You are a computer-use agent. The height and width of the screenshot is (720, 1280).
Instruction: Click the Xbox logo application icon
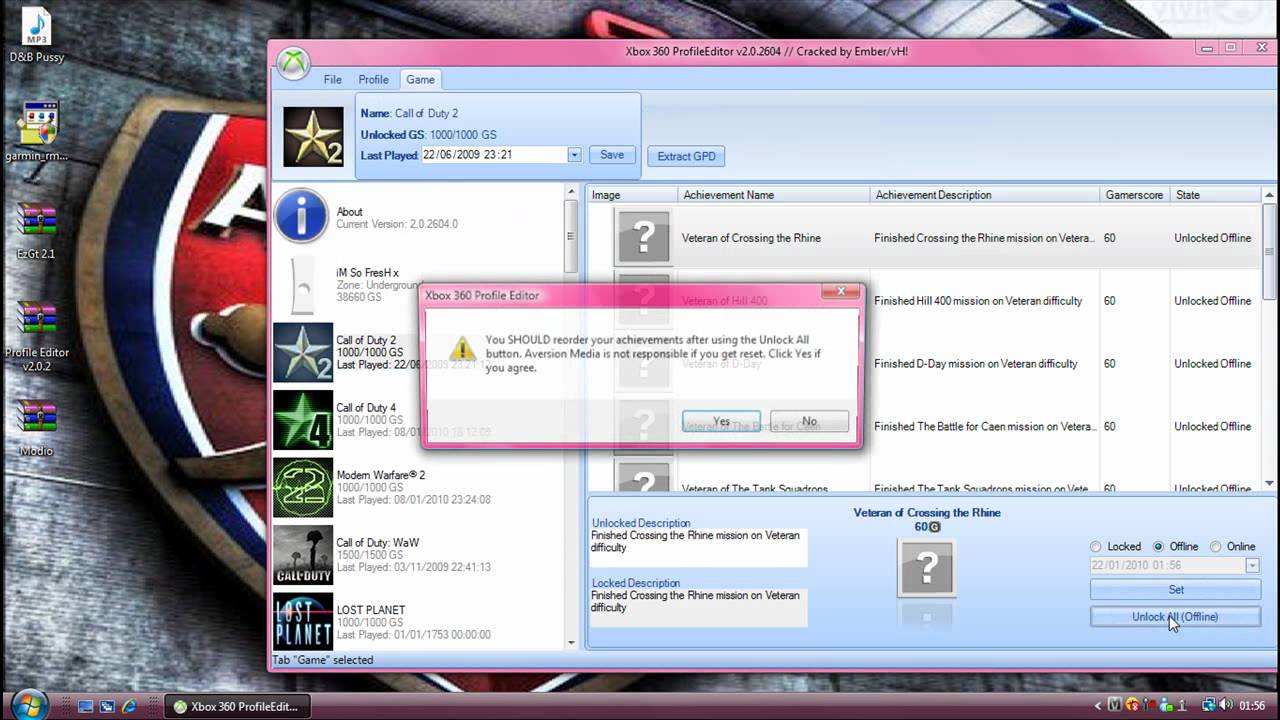pos(293,63)
